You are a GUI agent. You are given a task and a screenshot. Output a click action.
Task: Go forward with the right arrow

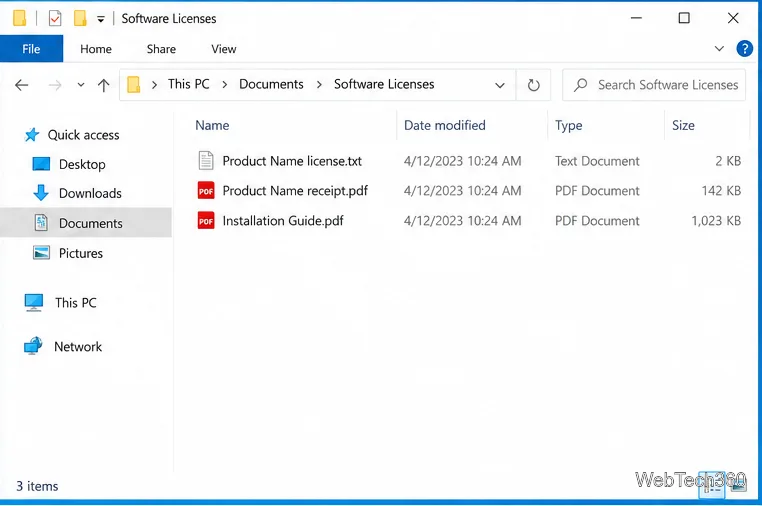(x=55, y=86)
